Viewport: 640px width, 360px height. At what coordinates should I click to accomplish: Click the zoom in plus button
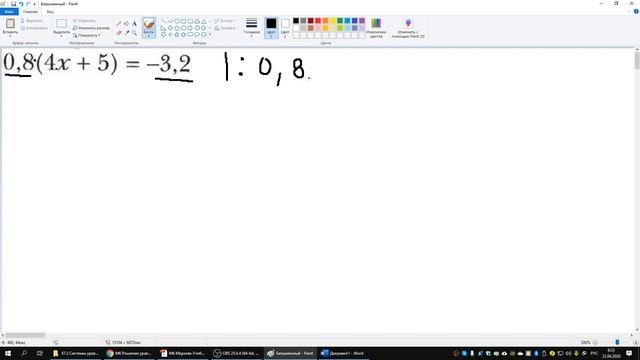coord(636,342)
